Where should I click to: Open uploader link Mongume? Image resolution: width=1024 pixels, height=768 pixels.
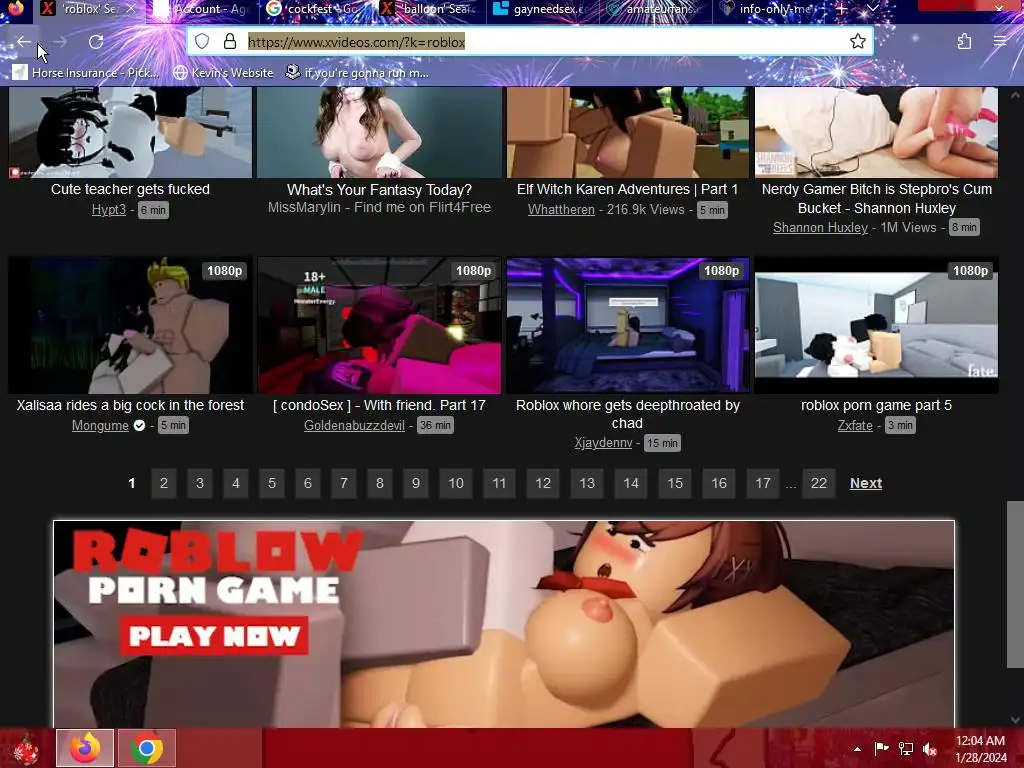[100, 425]
